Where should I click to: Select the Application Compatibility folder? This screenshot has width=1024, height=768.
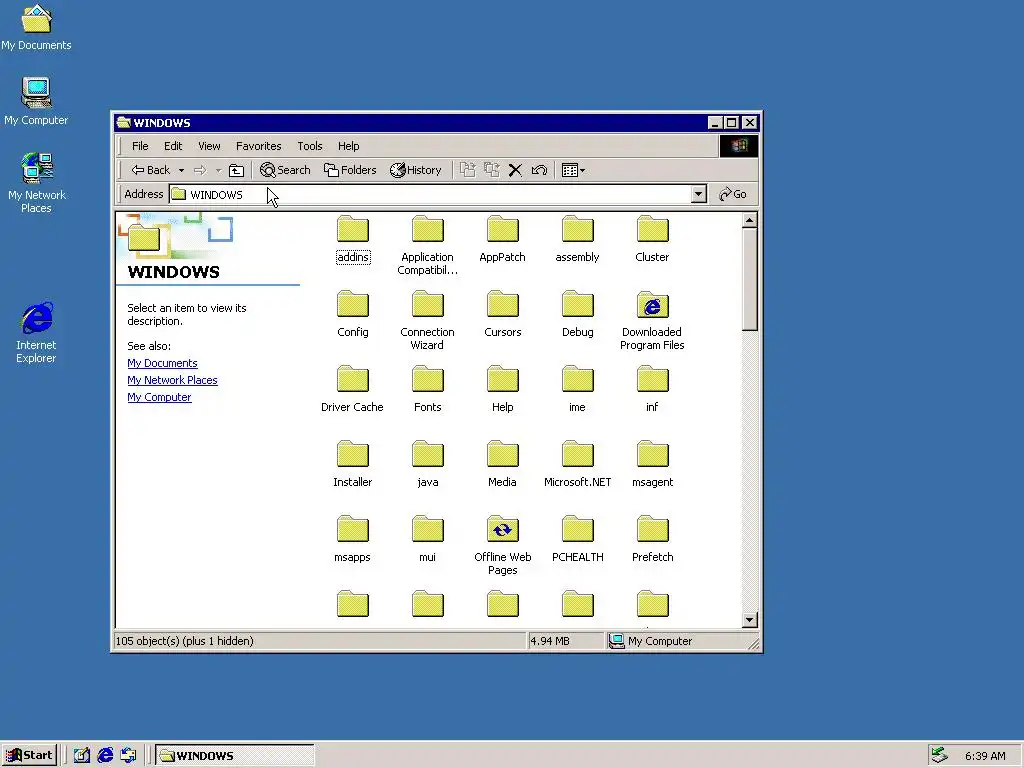pyautogui.click(x=427, y=246)
